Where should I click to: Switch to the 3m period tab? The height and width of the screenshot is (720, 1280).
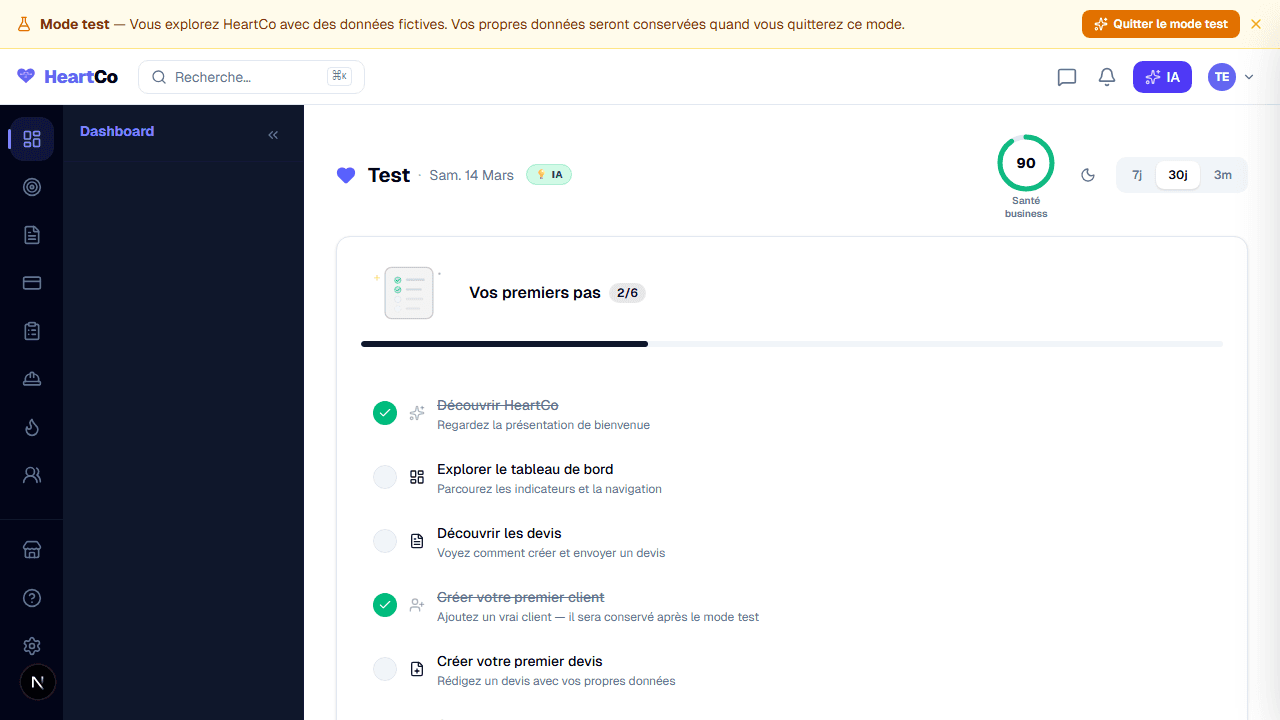click(x=1222, y=175)
